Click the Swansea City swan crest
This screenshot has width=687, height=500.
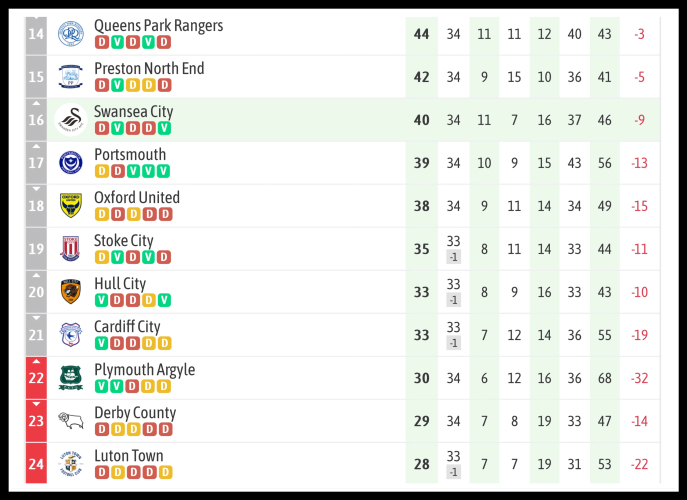coord(70,119)
